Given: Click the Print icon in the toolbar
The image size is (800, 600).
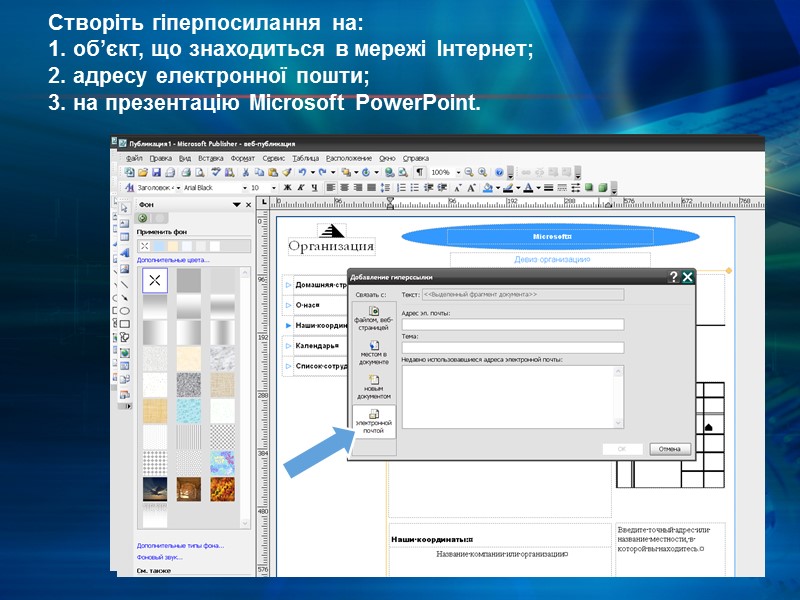Looking at the screenshot, I should click(x=186, y=172).
